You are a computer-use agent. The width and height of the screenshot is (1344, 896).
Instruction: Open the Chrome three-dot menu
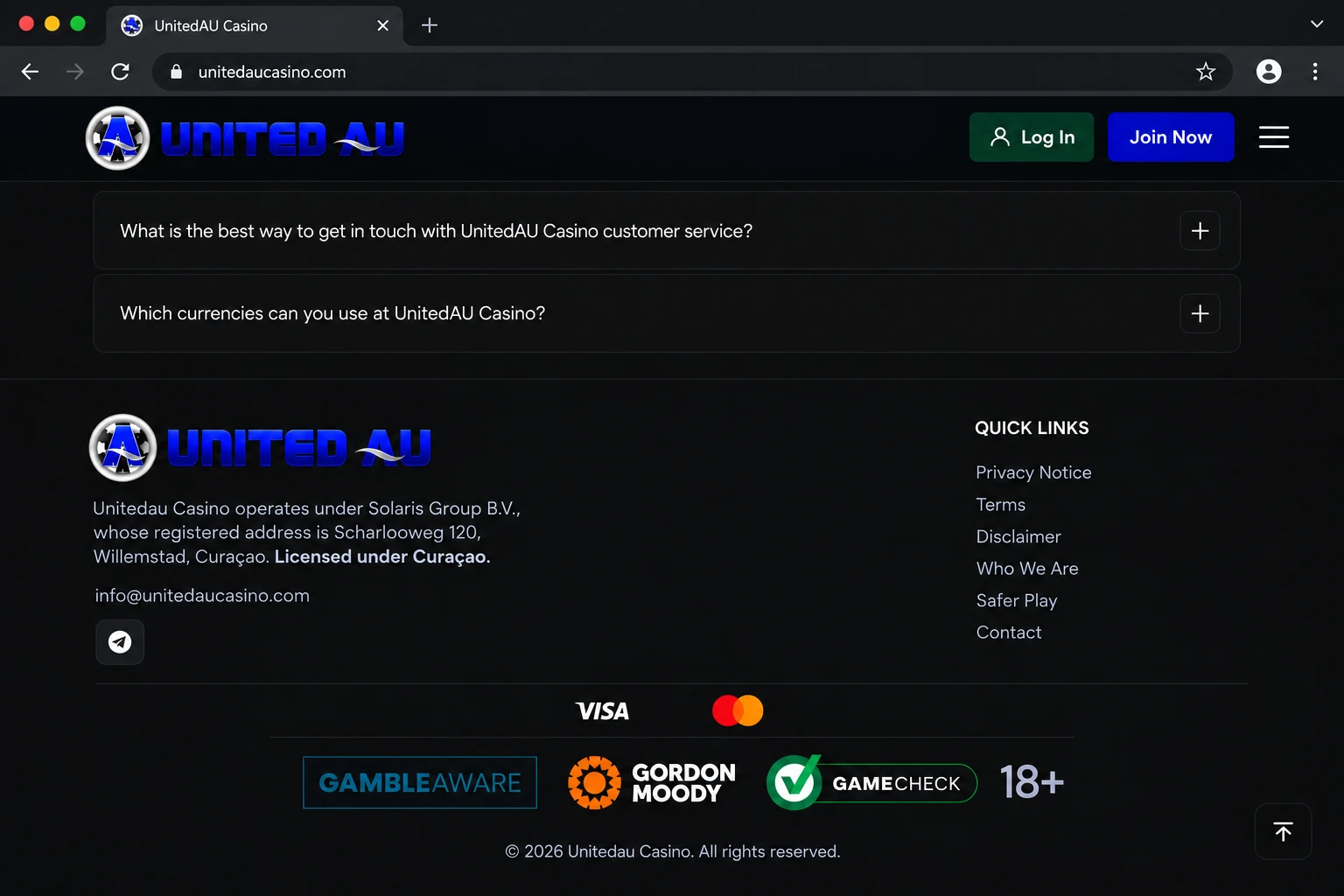point(1315,72)
